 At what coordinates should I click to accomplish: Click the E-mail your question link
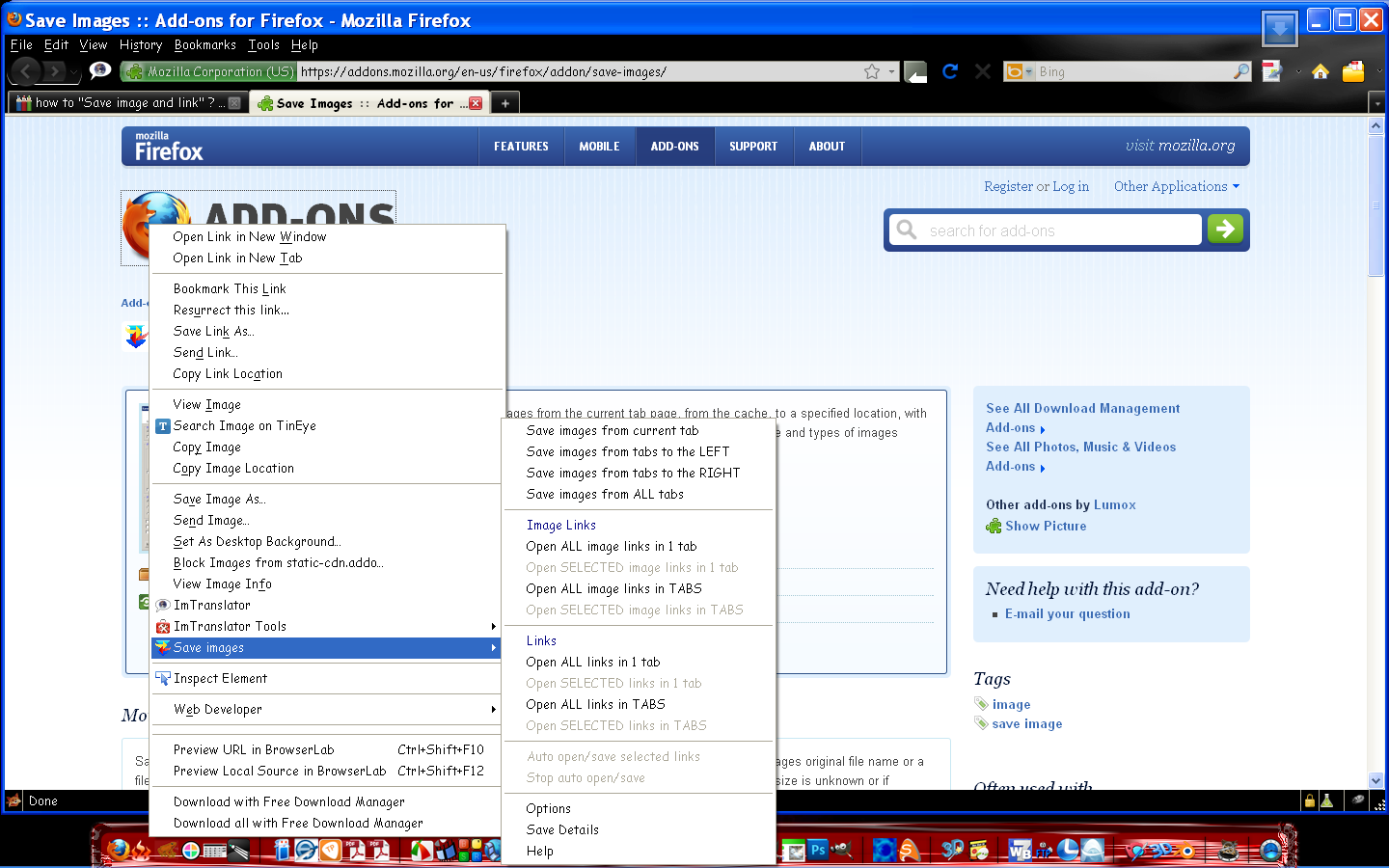coord(1067,613)
